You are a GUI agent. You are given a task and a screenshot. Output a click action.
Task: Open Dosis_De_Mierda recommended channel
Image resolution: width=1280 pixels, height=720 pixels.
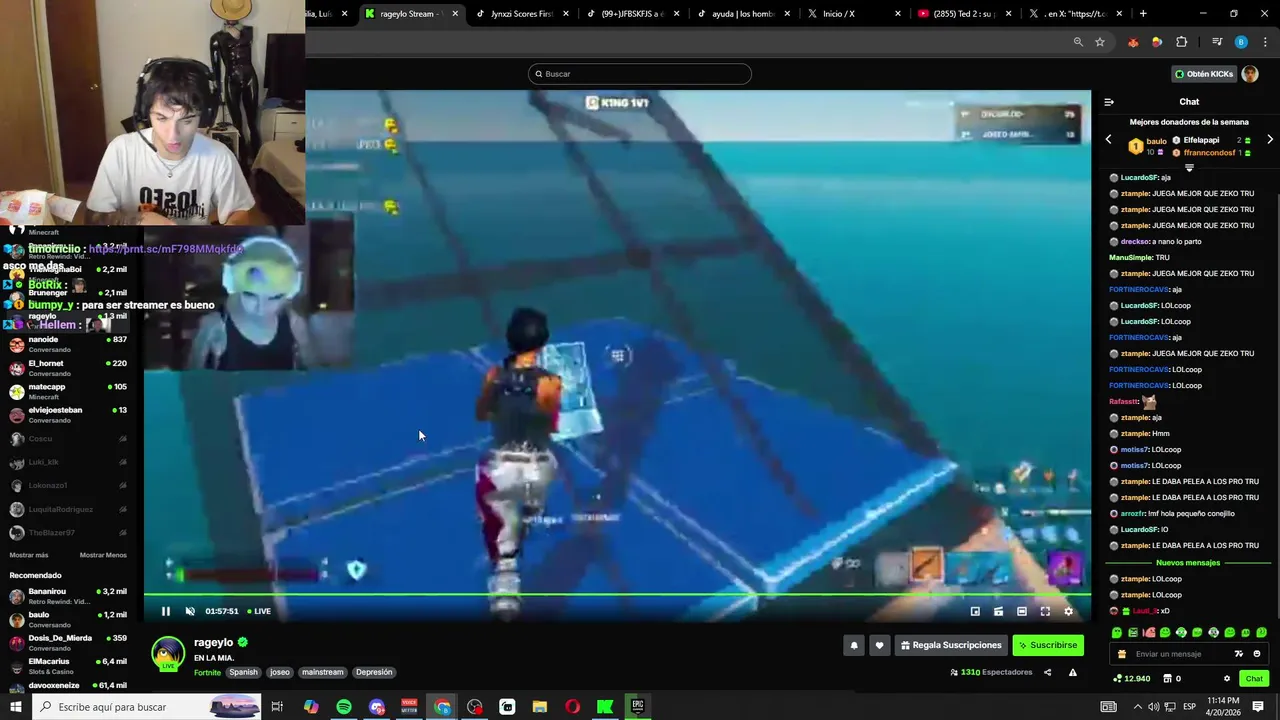coord(69,643)
